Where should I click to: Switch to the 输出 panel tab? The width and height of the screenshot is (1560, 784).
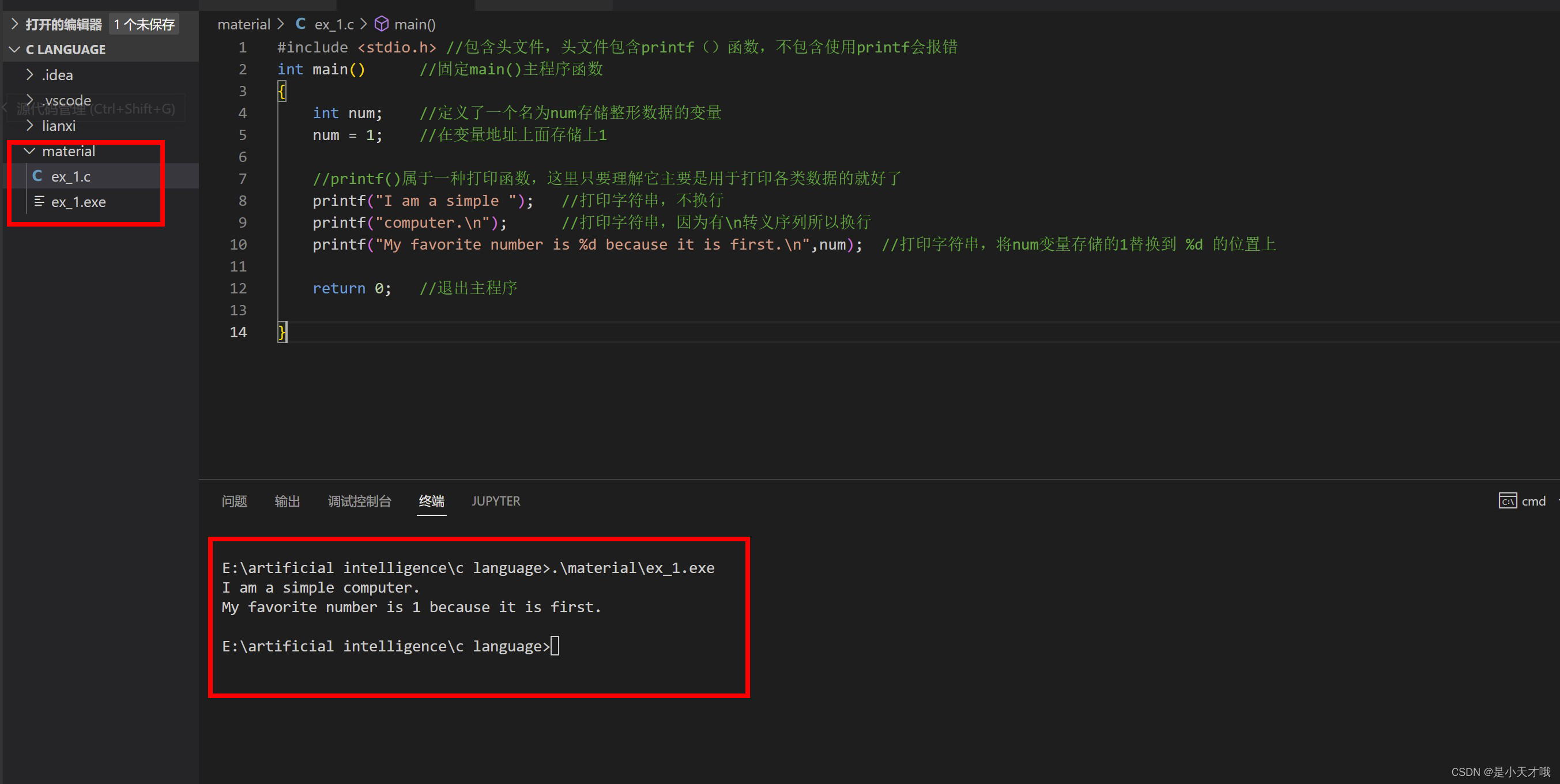point(287,502)
